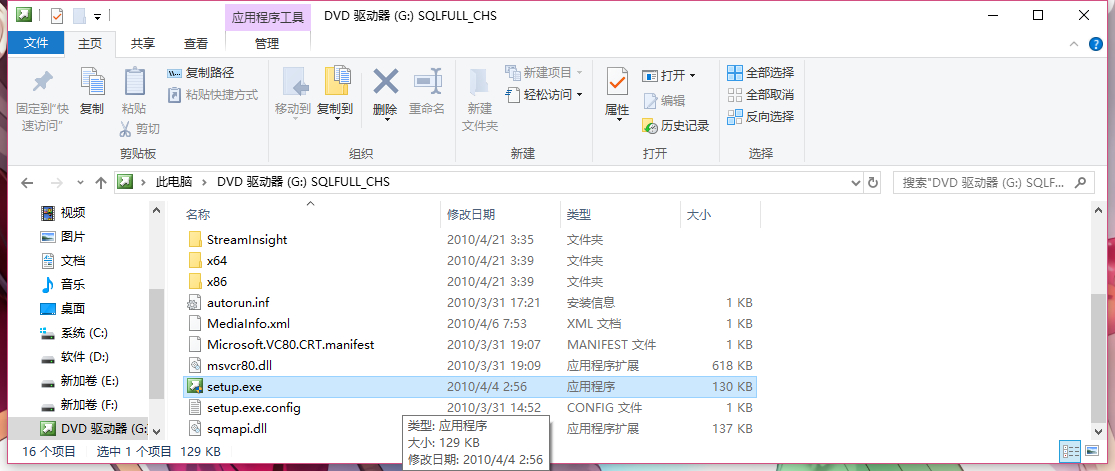Click 此电脑 in the address bar
This screenshot has height=471, width=1115.
pos(174,182)
